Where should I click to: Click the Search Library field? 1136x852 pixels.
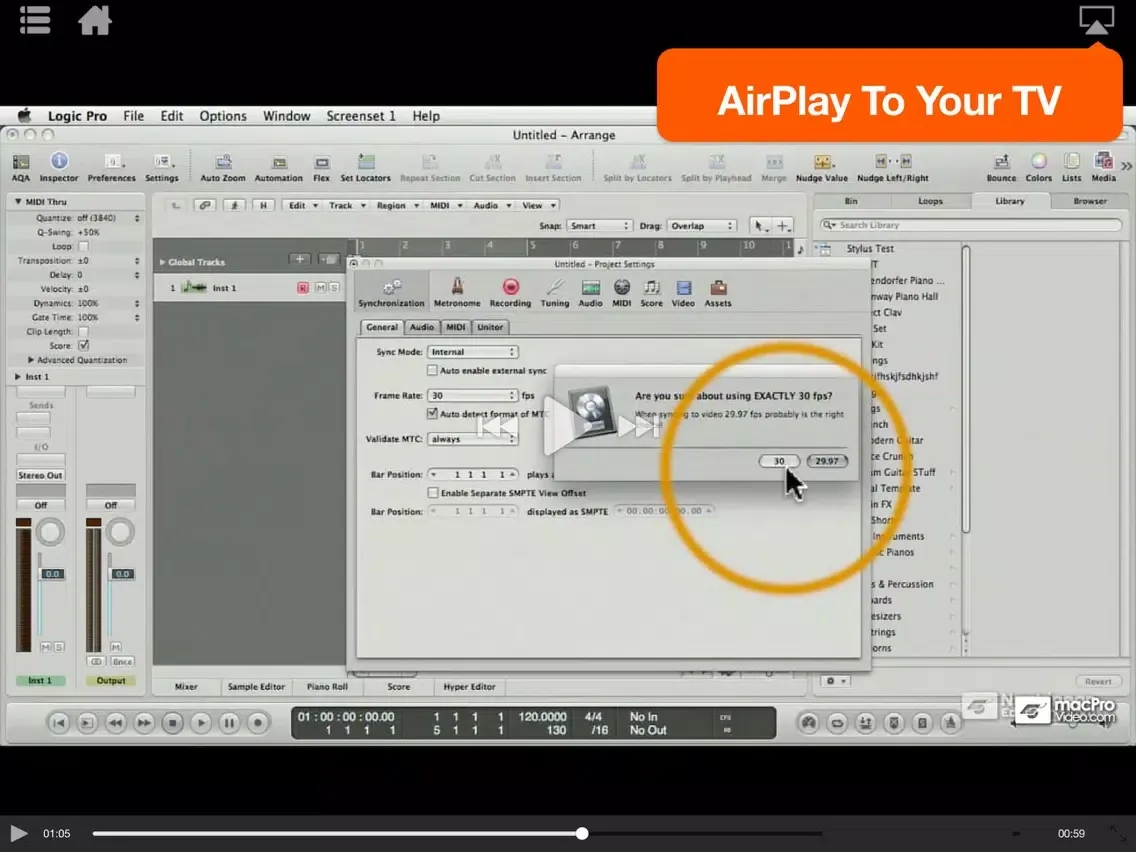tap(971, 225)
